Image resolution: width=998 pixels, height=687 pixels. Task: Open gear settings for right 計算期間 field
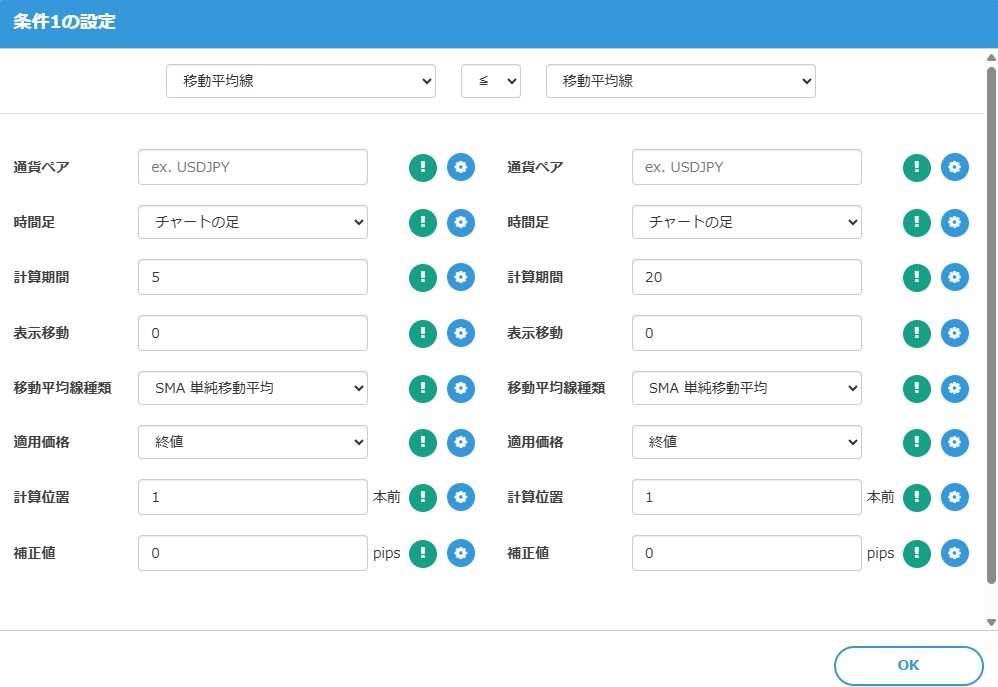tap(955, 277)
